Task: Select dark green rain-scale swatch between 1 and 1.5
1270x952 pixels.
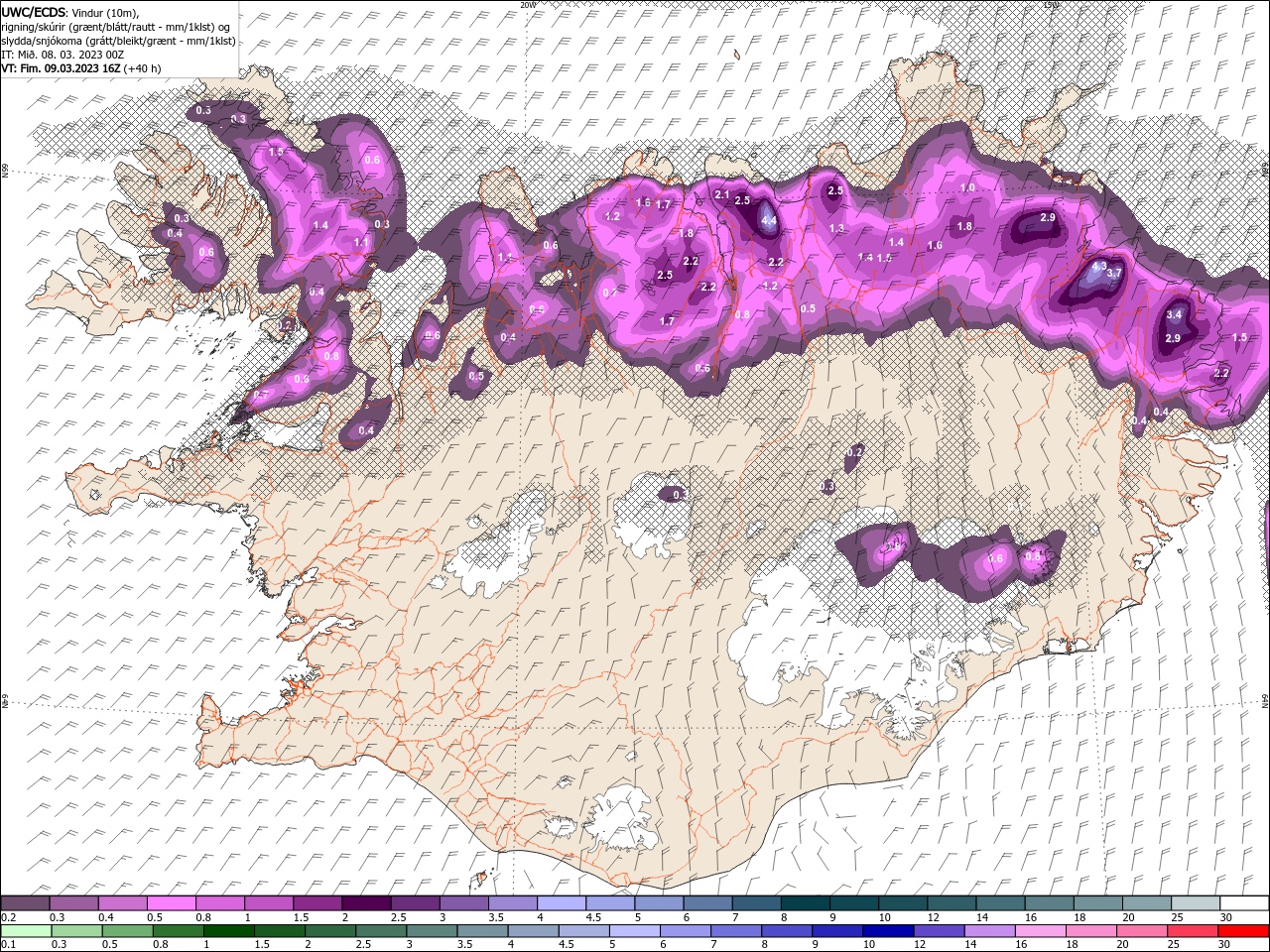Action: [228, 931]
